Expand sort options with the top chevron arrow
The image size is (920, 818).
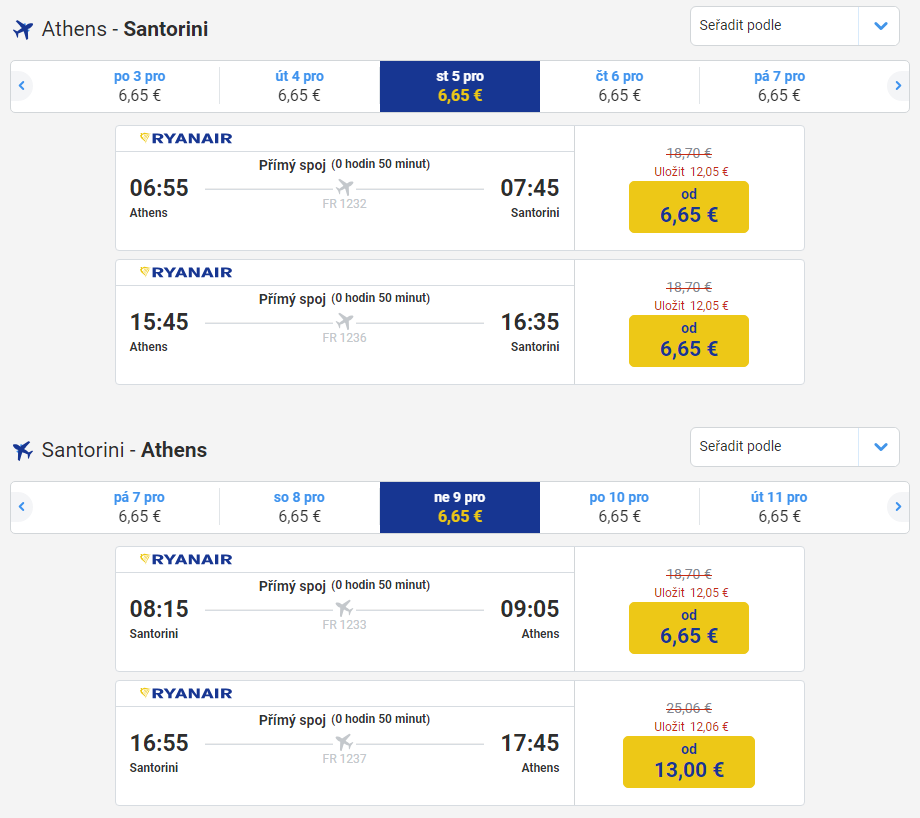[x=880, y=26]
